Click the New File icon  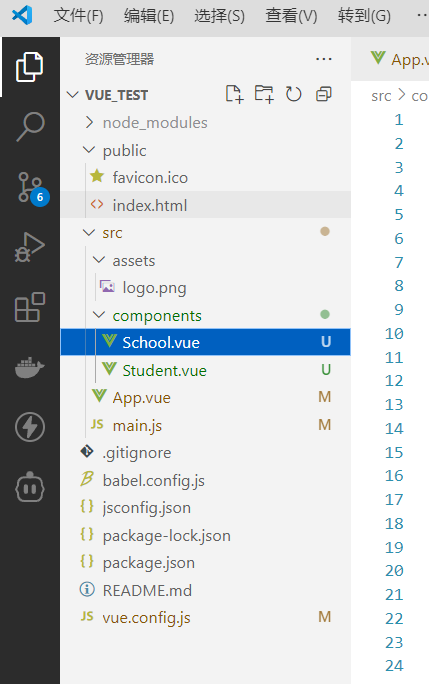pos(234,94)
